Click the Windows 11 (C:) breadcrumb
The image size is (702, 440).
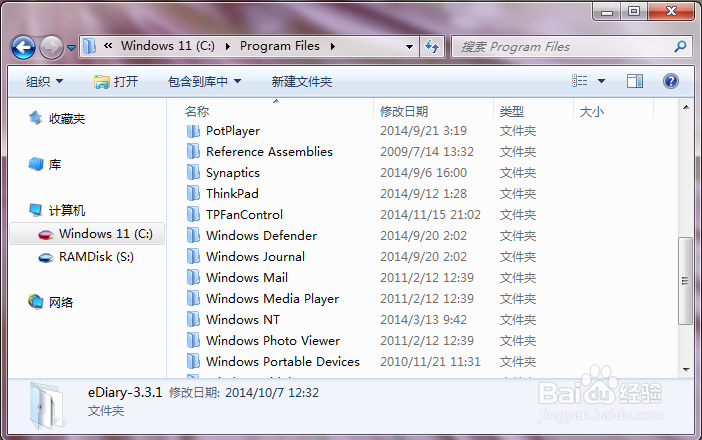click(167, 46)
